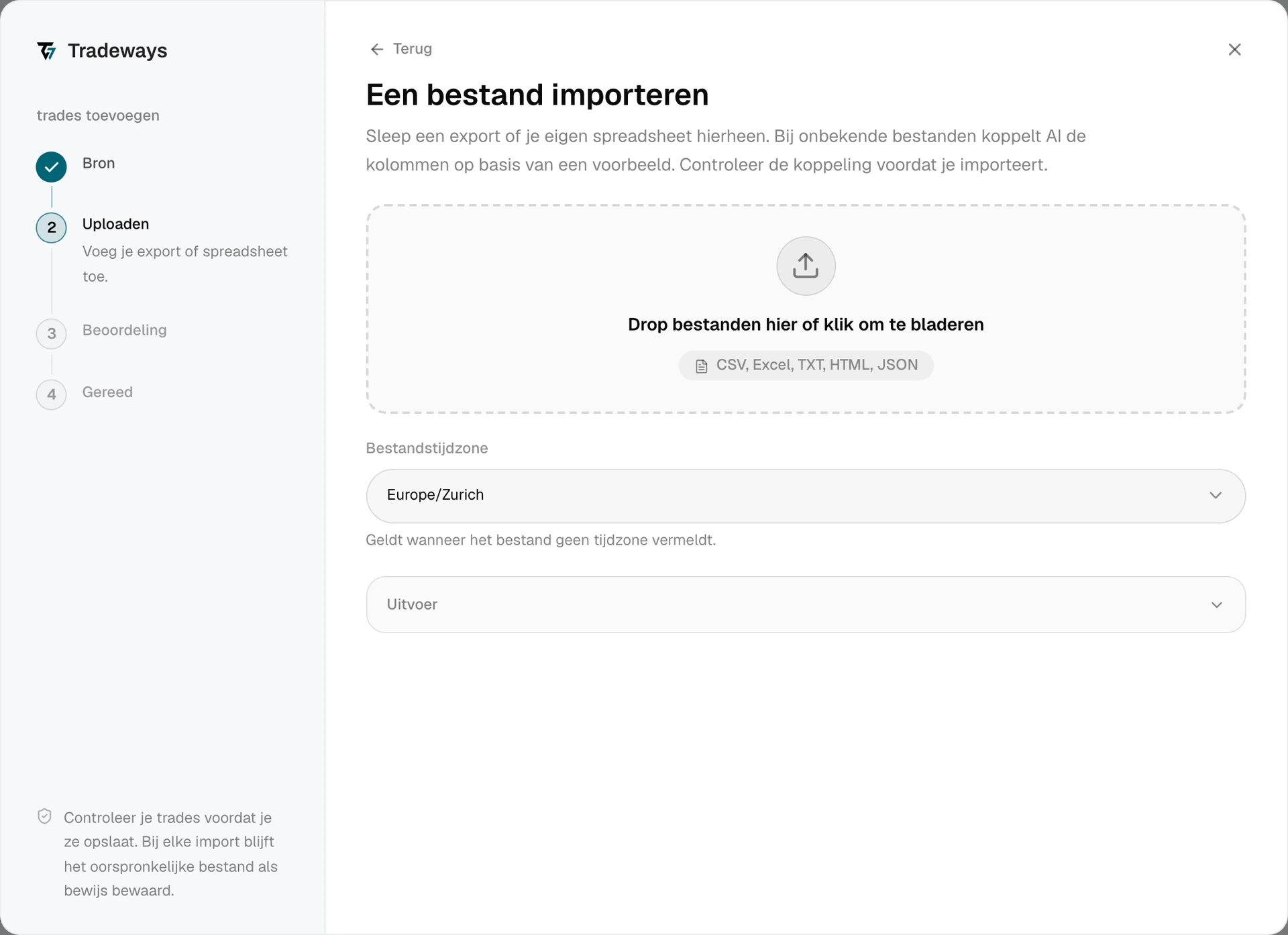This screenshot has height=935, width=1288.
Task: Click the Bron step label
Action: click(x=99, y=163)
